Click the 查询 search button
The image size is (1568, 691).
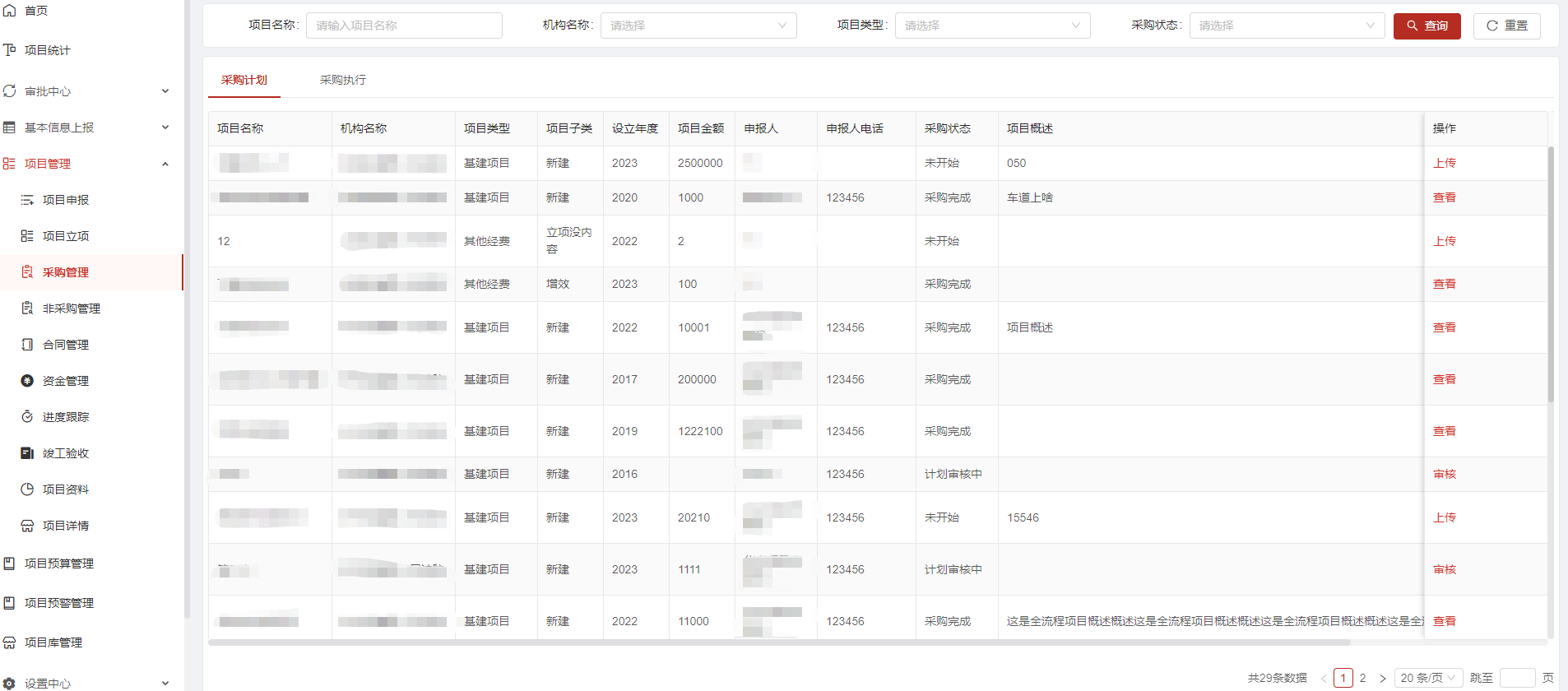[x=1427, y=26]
